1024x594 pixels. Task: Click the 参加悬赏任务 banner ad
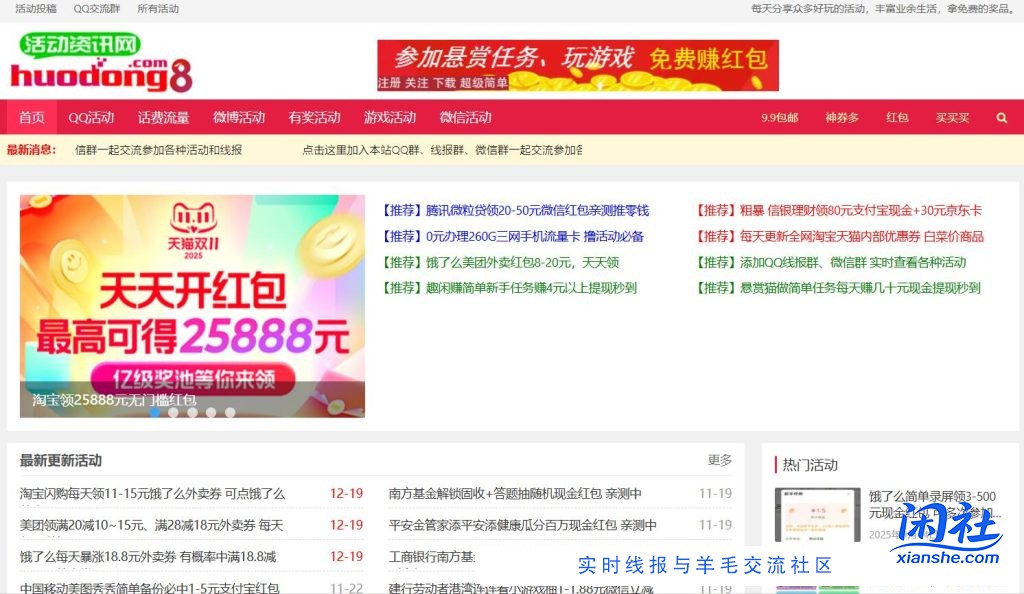point(577,63)
